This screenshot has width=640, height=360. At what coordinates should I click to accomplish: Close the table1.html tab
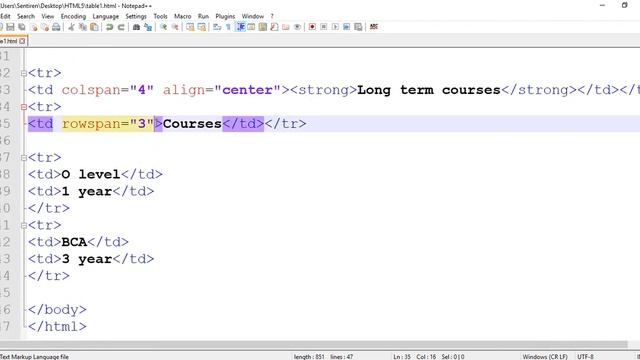[x=22, y=41]
